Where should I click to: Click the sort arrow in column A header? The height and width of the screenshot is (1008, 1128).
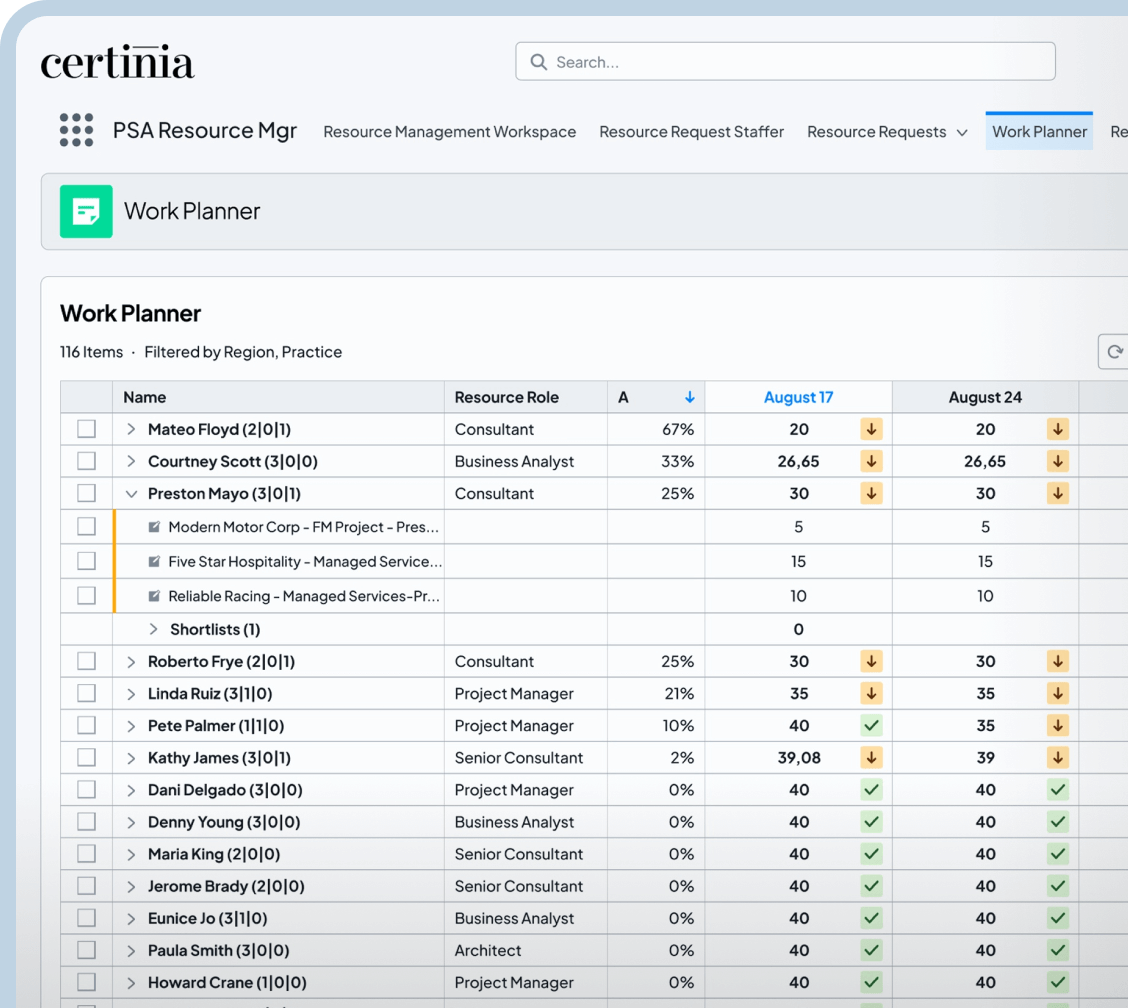[x=689, y=397]
